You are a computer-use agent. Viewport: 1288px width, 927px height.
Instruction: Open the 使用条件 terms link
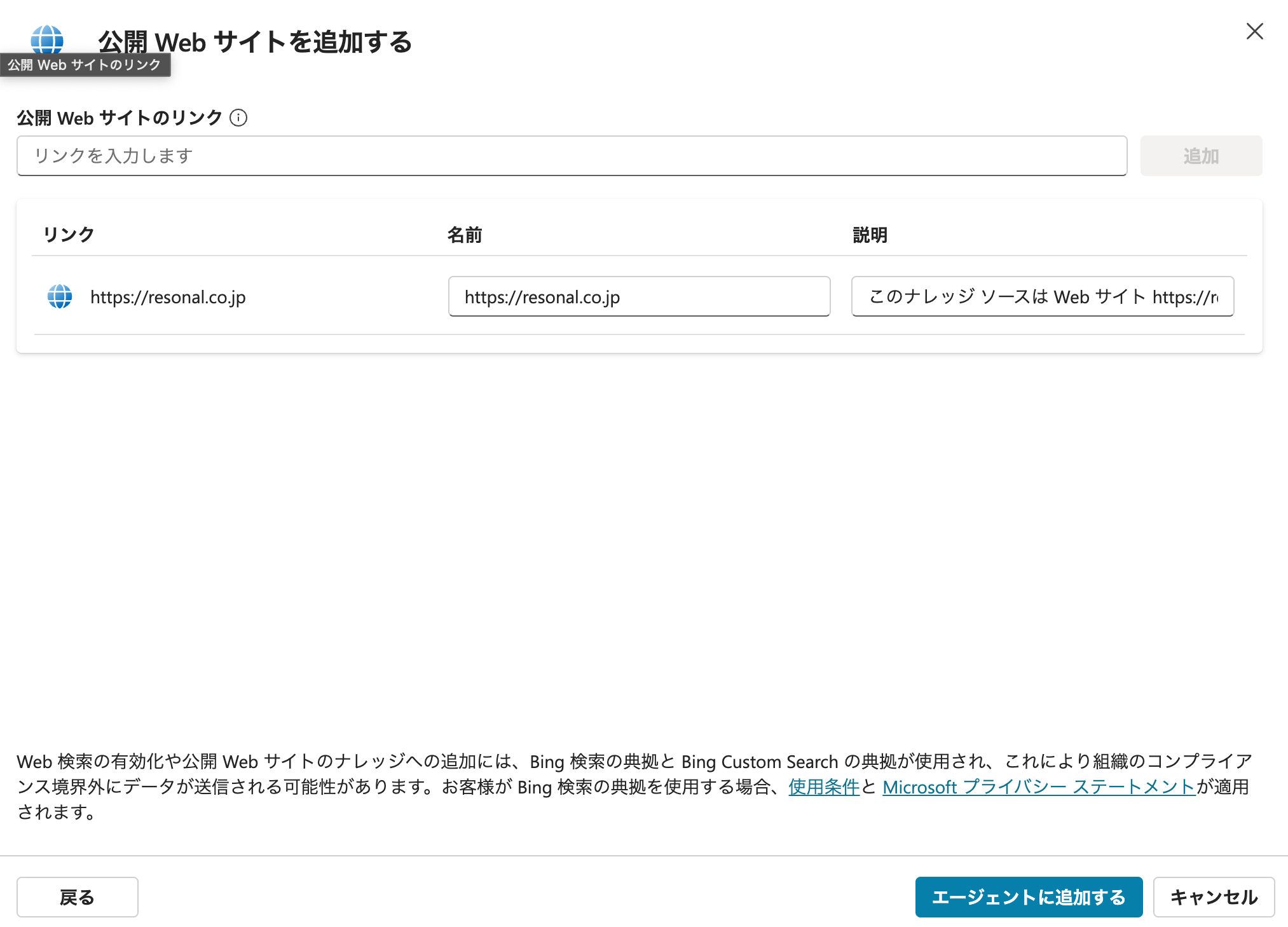[x=823, y=787]
